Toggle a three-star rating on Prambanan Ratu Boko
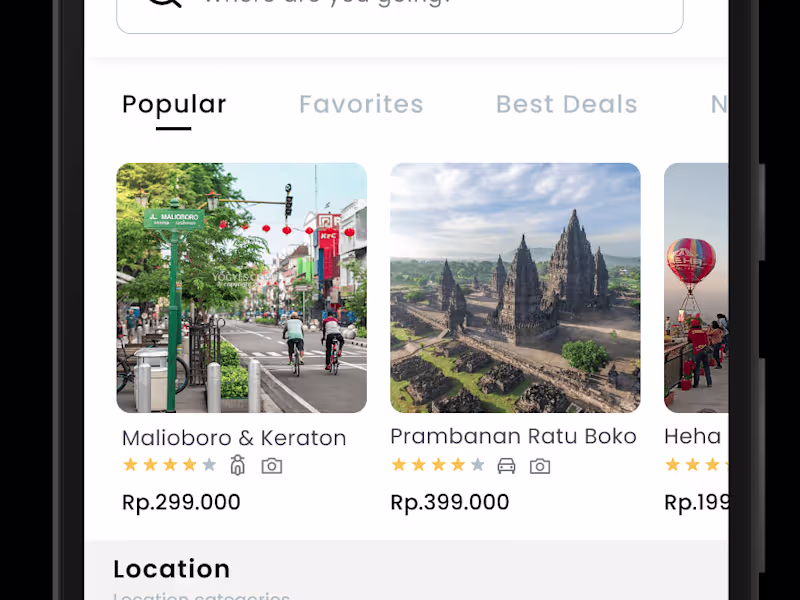The width and height of the screenshot is (800, 600). [437, 464]
